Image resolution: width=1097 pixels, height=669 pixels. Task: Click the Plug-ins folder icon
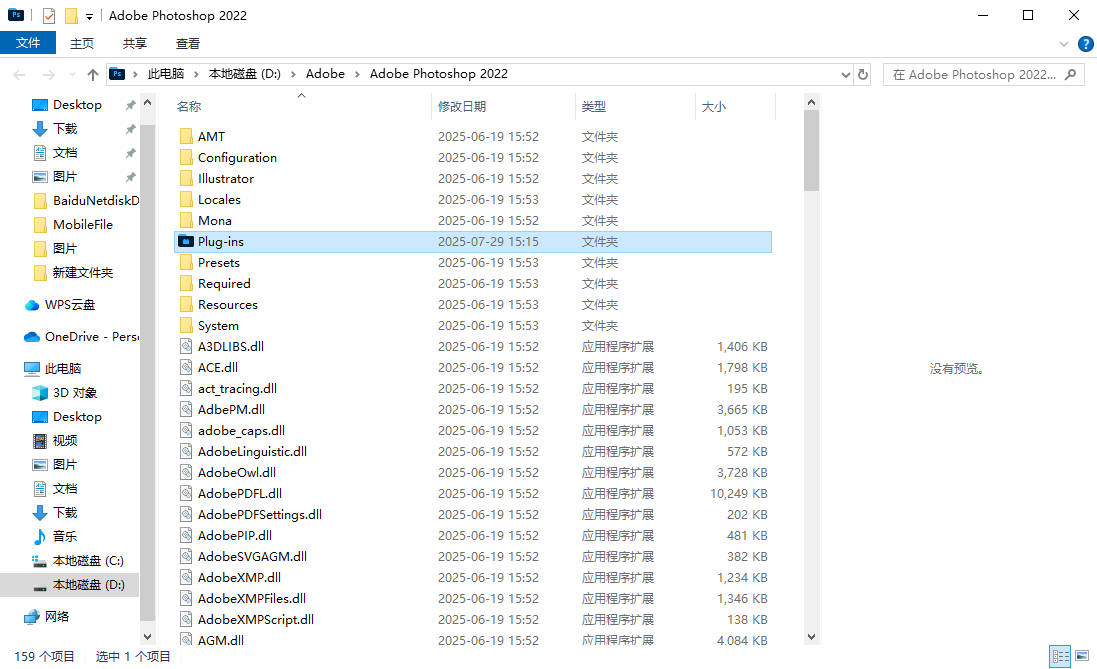click(185, 241)
